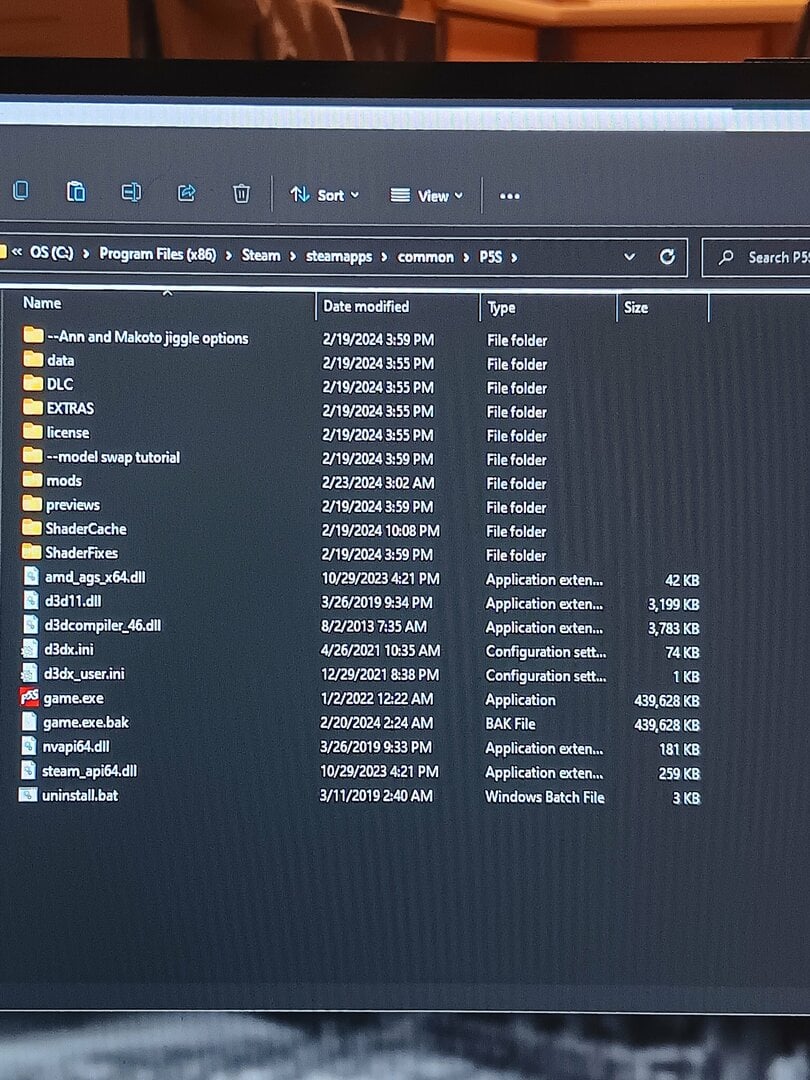Select the DLC folder icon
The height and width of the screenshot is (1080, 810).
coord(33,383)
